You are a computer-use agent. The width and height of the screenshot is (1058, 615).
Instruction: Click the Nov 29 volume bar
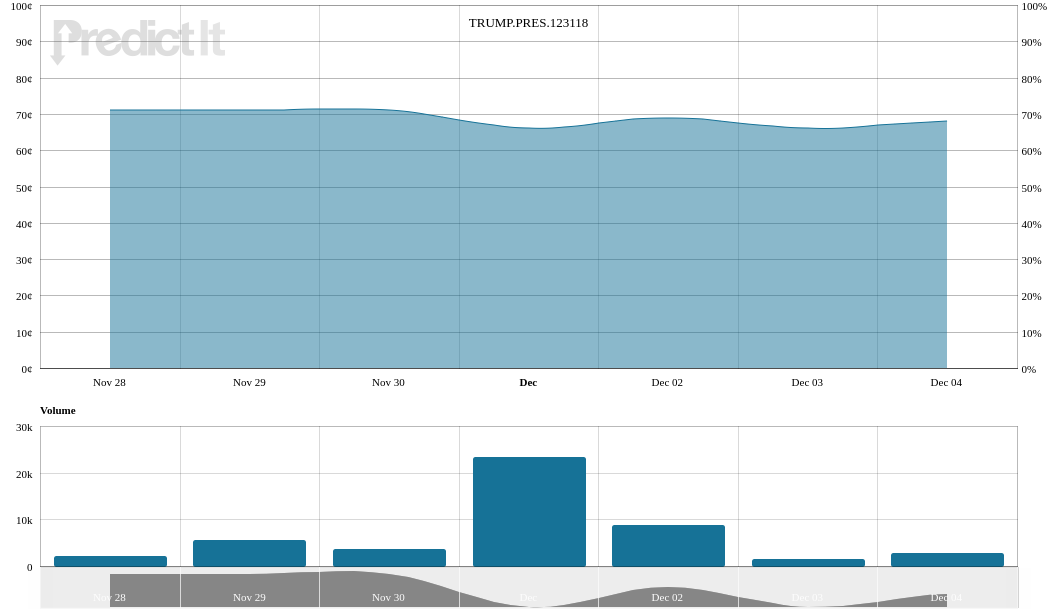(249, 553)
